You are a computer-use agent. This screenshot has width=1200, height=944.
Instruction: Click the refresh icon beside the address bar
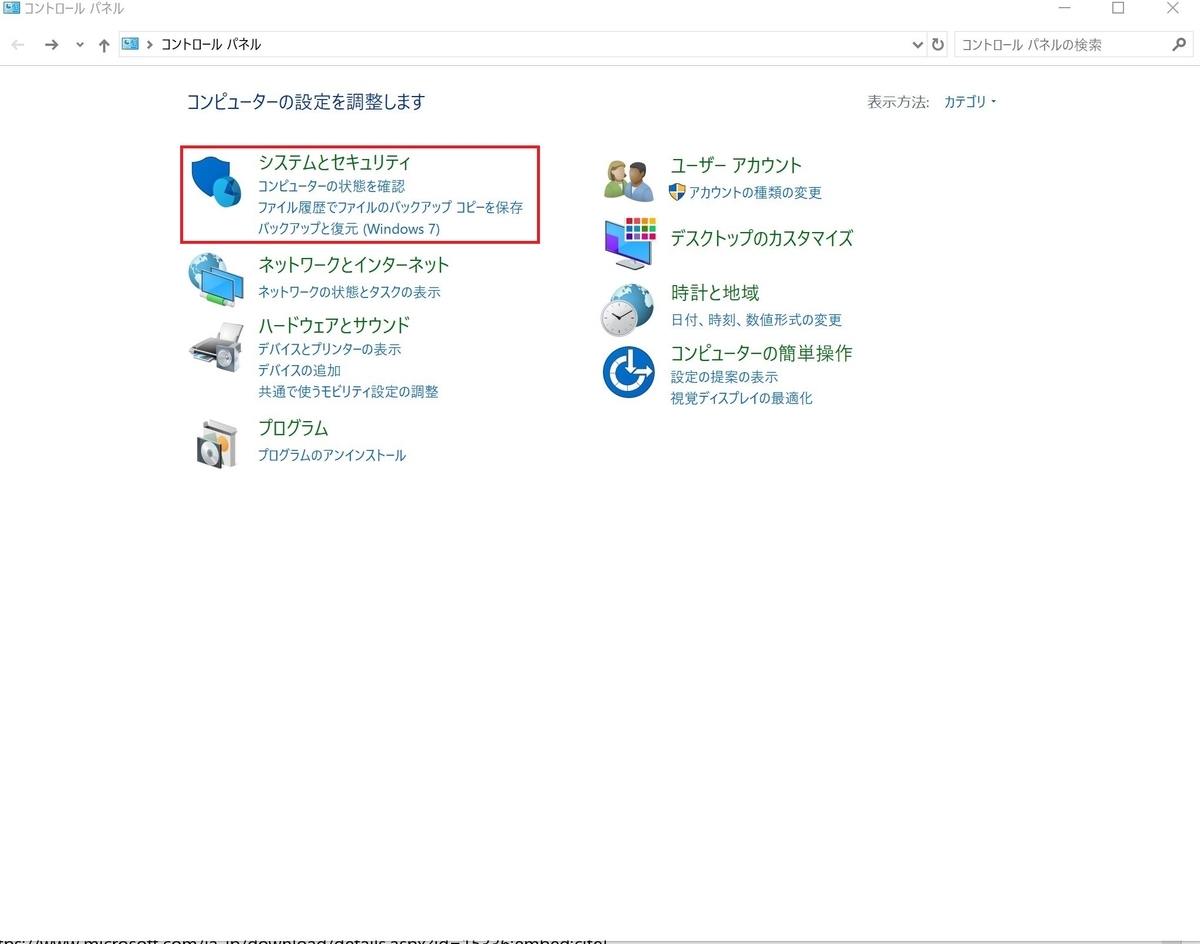pyautogui.click(x=938, y=44)
